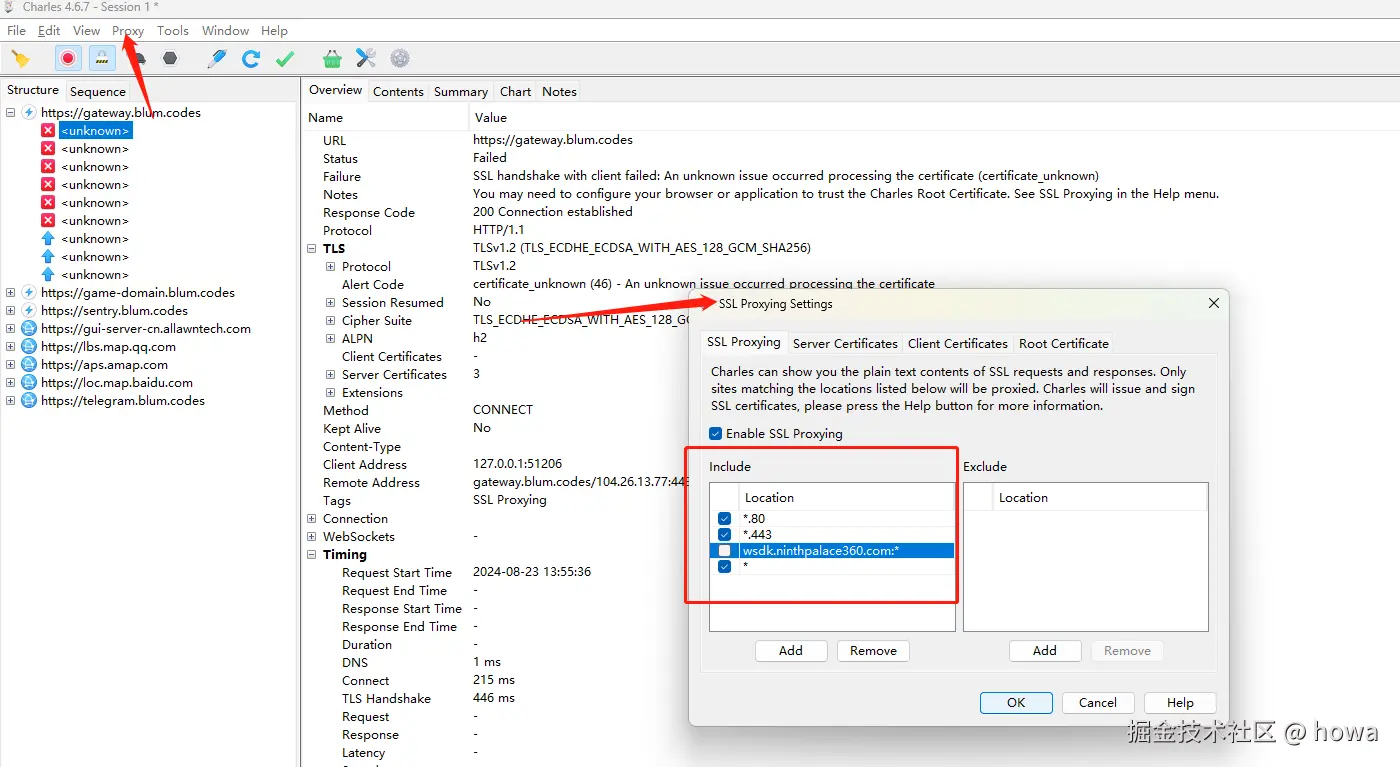Viewport: 1400px width, 767px height.
Task: Validate the response with the green checkmark icon
Action: click(x=285, y=59)
